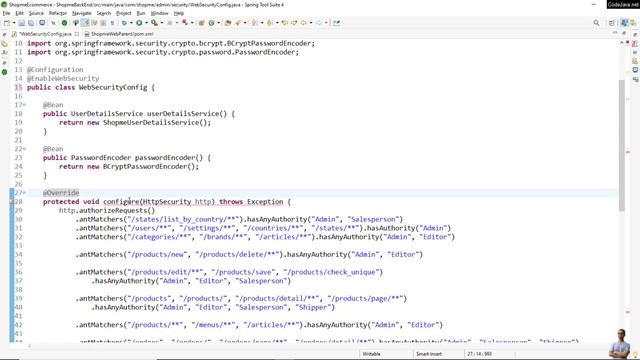This screenshot has width=640, height=360.
Task: Open the Source menu
Action: point(36,13)
